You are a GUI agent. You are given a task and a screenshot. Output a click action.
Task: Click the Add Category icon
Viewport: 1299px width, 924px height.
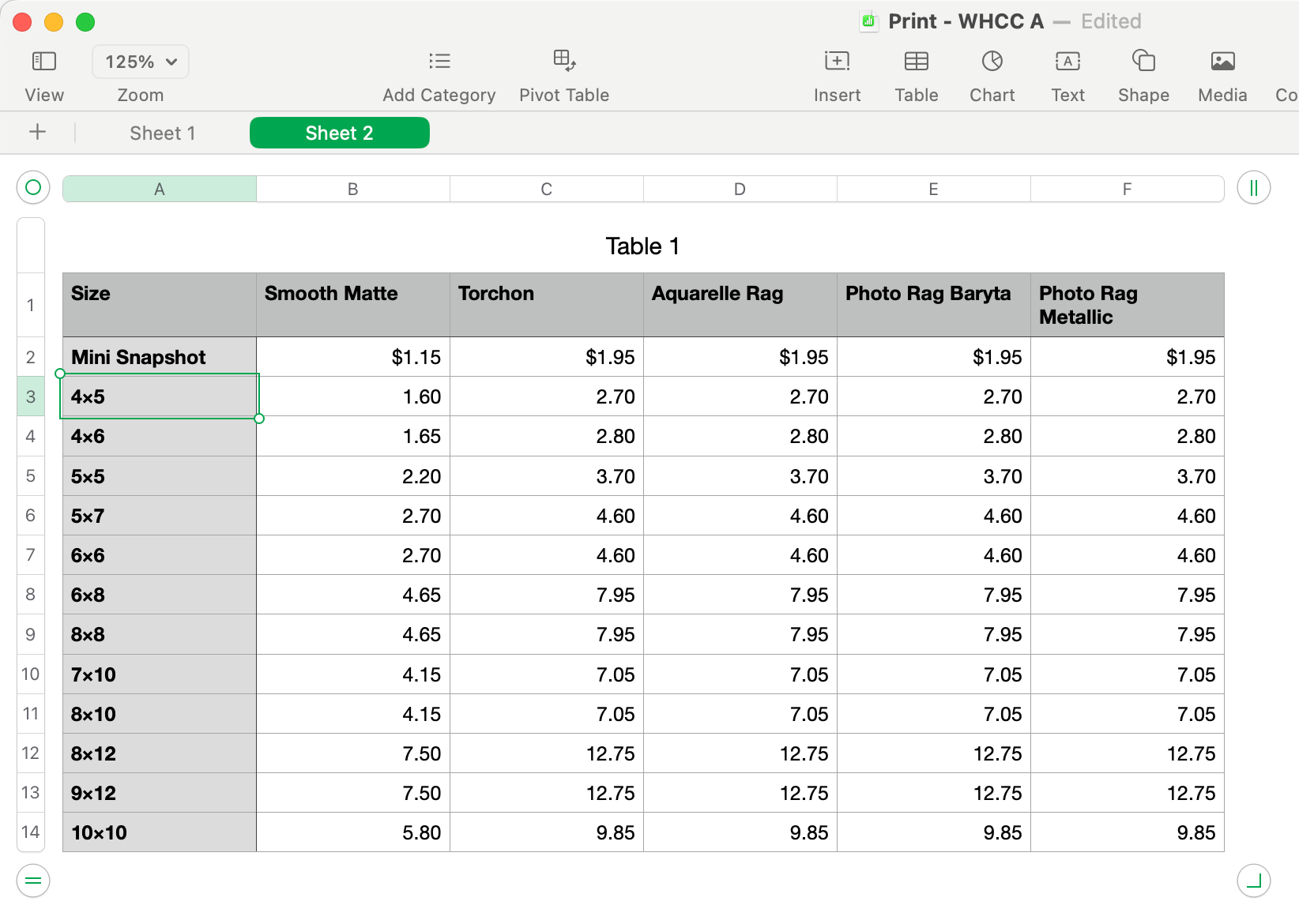[x=439, y=62]
